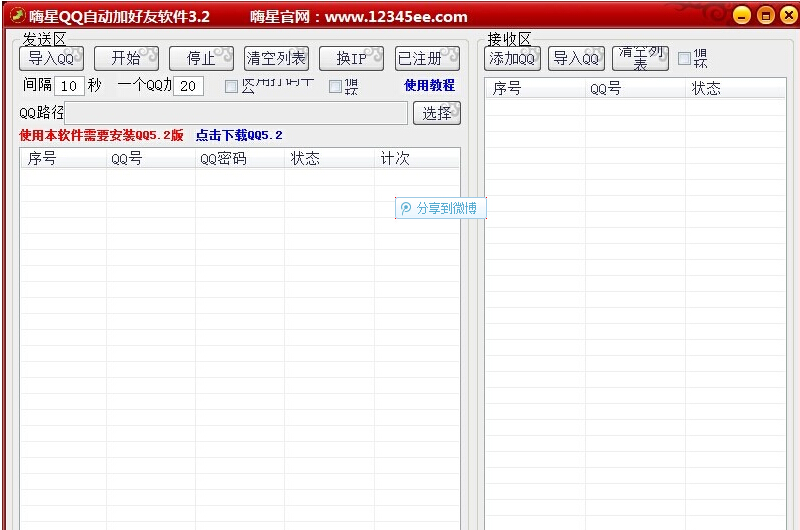Click the 分享到微博 share icon
800x530 pixels.
point(406,208)
